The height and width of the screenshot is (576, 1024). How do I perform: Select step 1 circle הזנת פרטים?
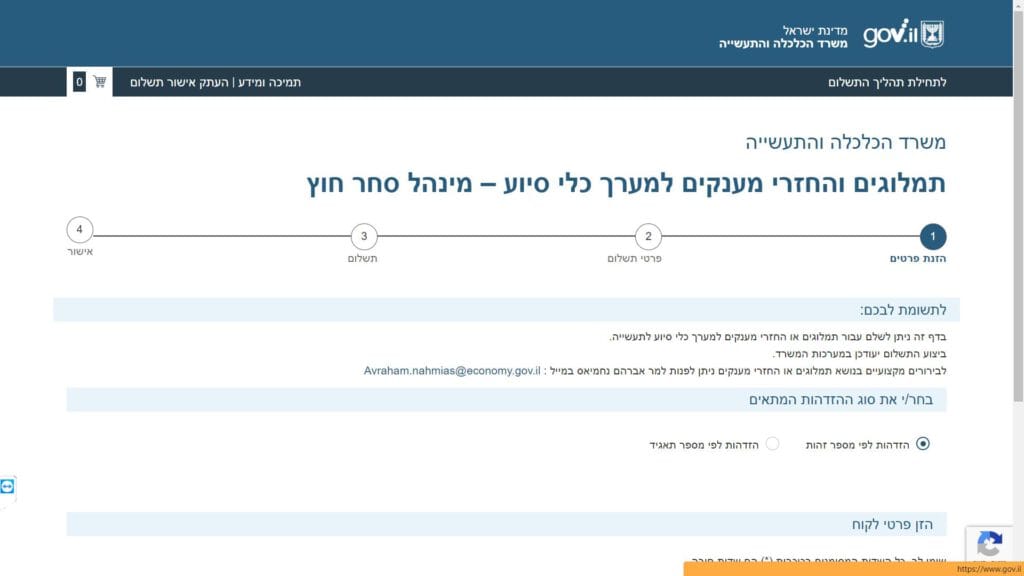[x=932, y=237]
